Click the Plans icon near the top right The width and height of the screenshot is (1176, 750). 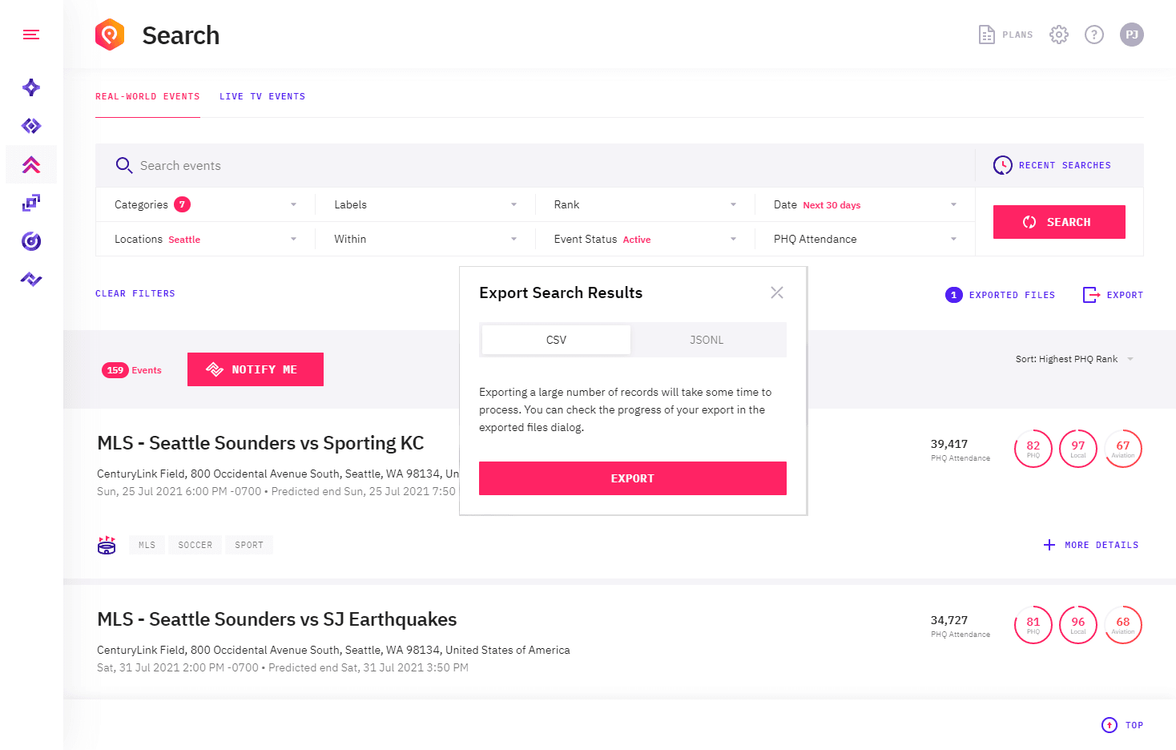click(x=1004, y=33)
